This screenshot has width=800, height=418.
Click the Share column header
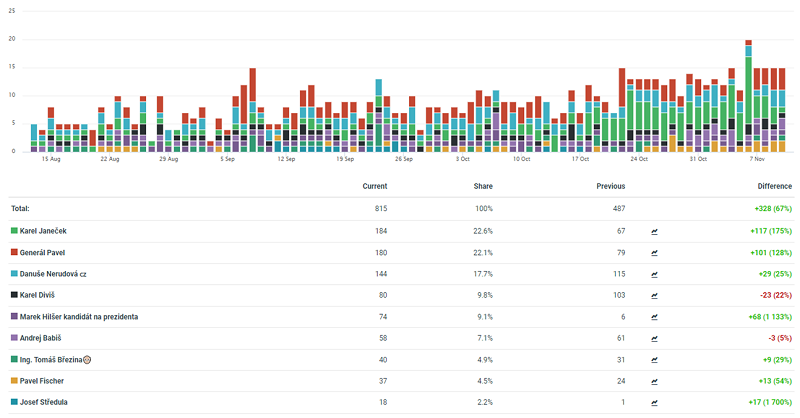483,186
